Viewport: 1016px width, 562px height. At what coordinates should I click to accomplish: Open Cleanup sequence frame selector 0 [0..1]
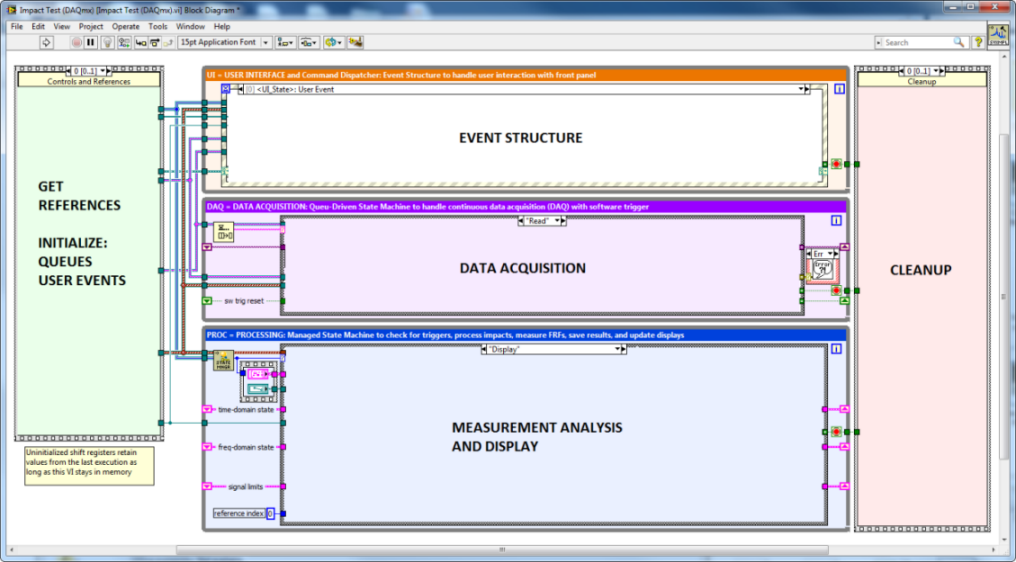921,71
